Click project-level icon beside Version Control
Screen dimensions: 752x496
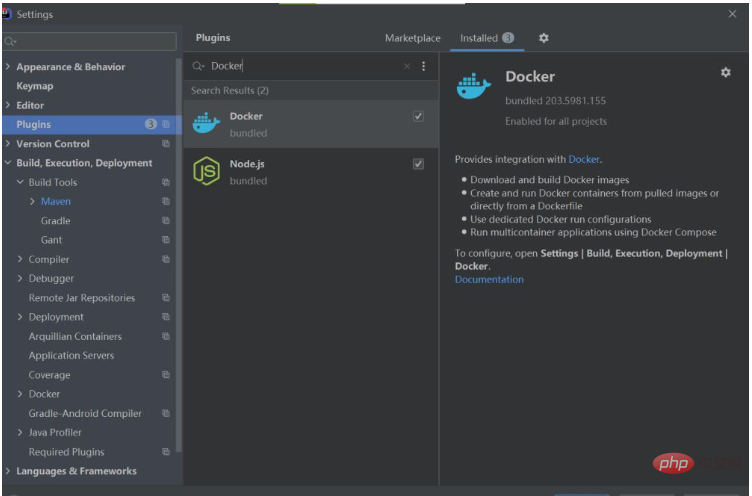pyautogui.click(x=166, y=143)
